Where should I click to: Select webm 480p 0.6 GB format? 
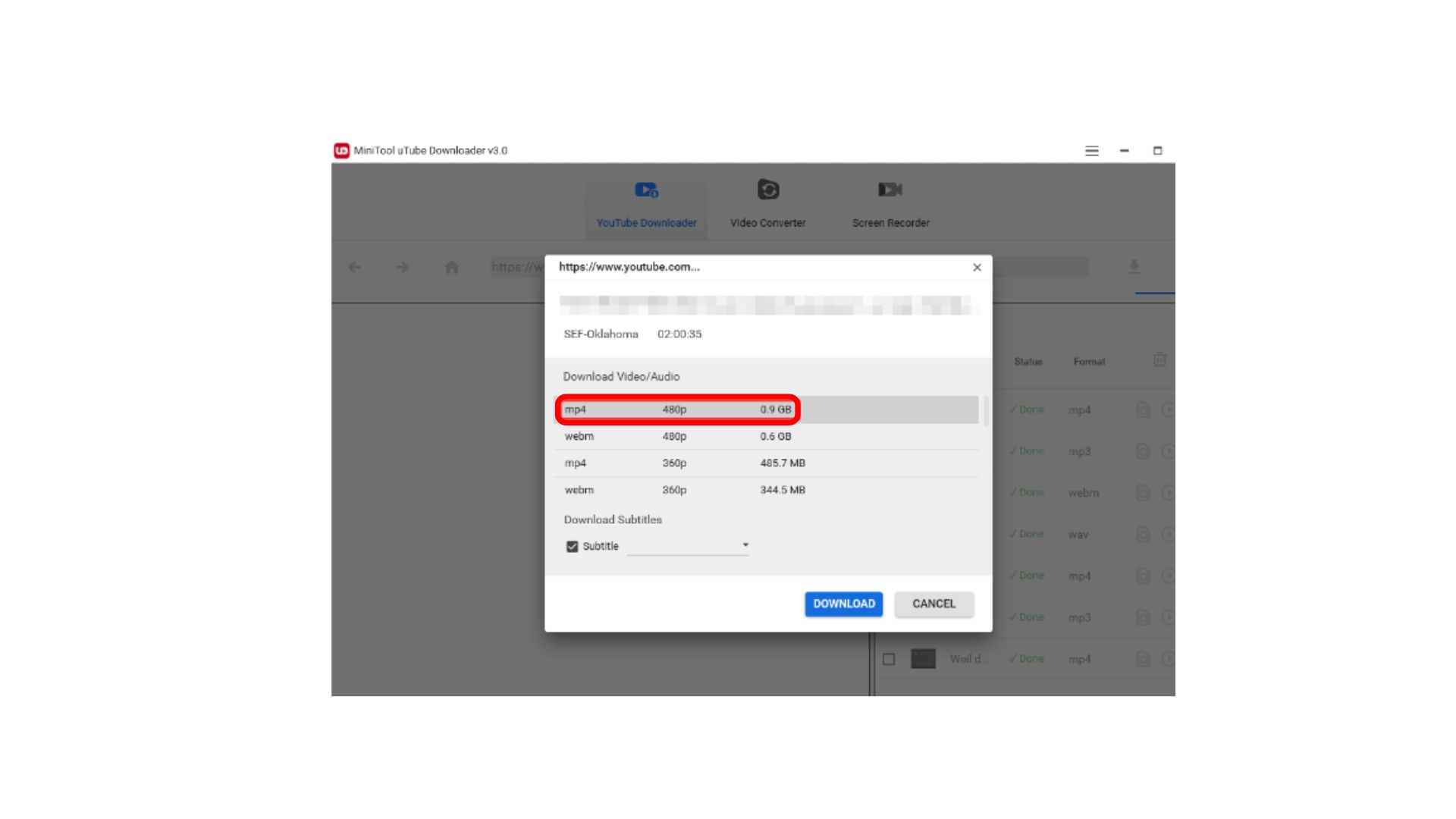pyautogui.click(x=766, y=436)
